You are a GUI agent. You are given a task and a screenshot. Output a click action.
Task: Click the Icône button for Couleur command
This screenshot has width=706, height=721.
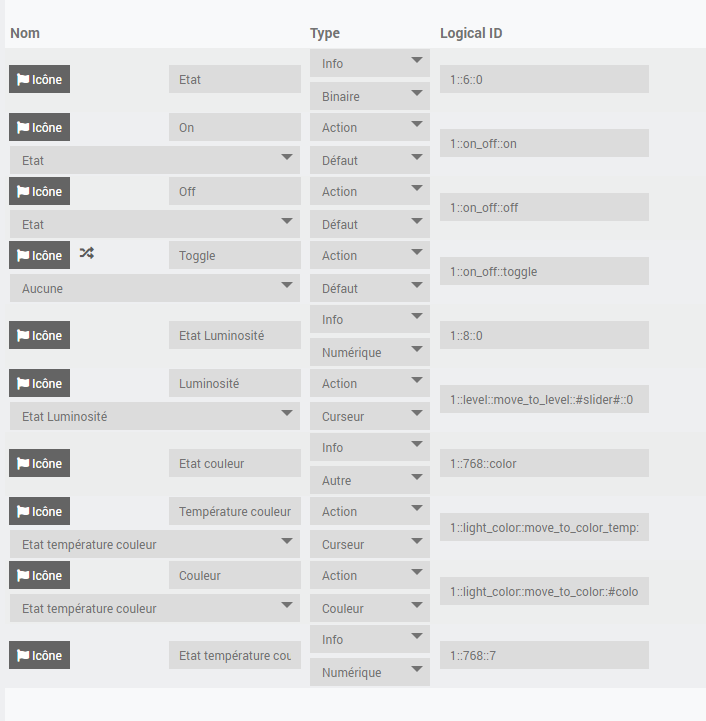(40, 575)
